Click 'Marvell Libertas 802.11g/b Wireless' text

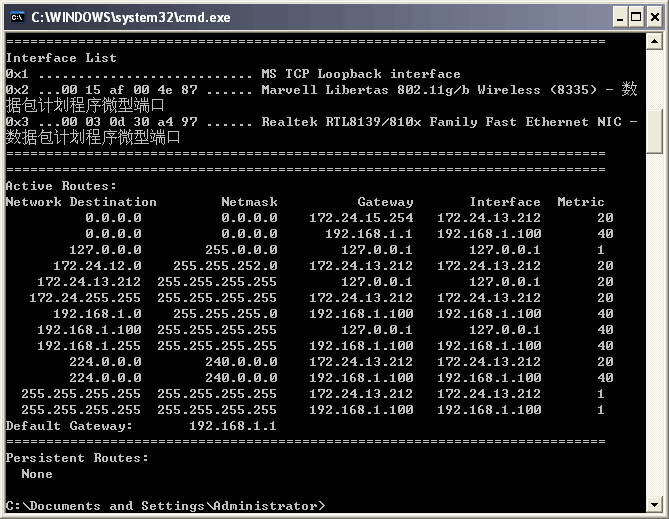pyautogui.click(x=400, y=90)
